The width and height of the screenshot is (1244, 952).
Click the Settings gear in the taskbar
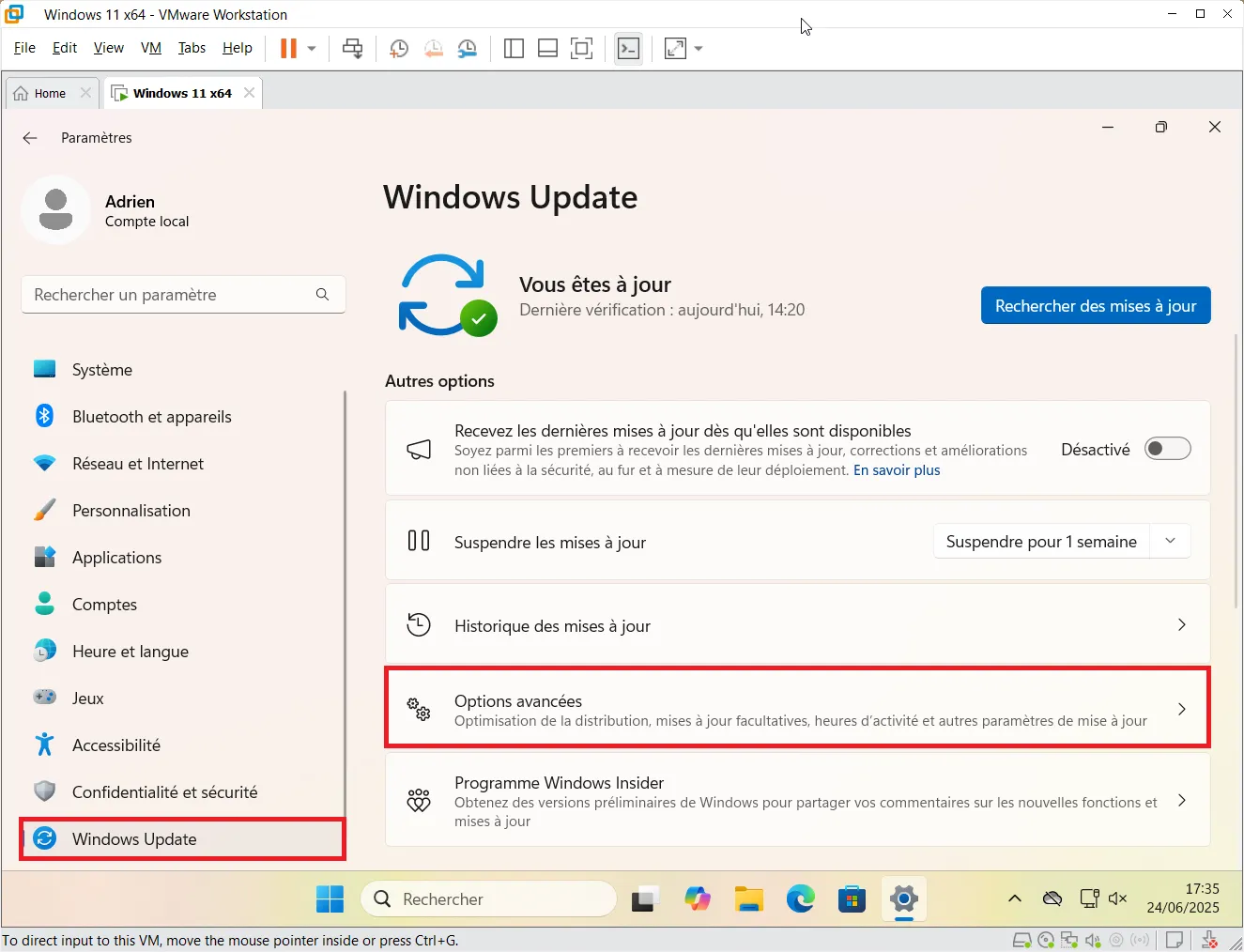pyautogui.click(x=904, y=899)
